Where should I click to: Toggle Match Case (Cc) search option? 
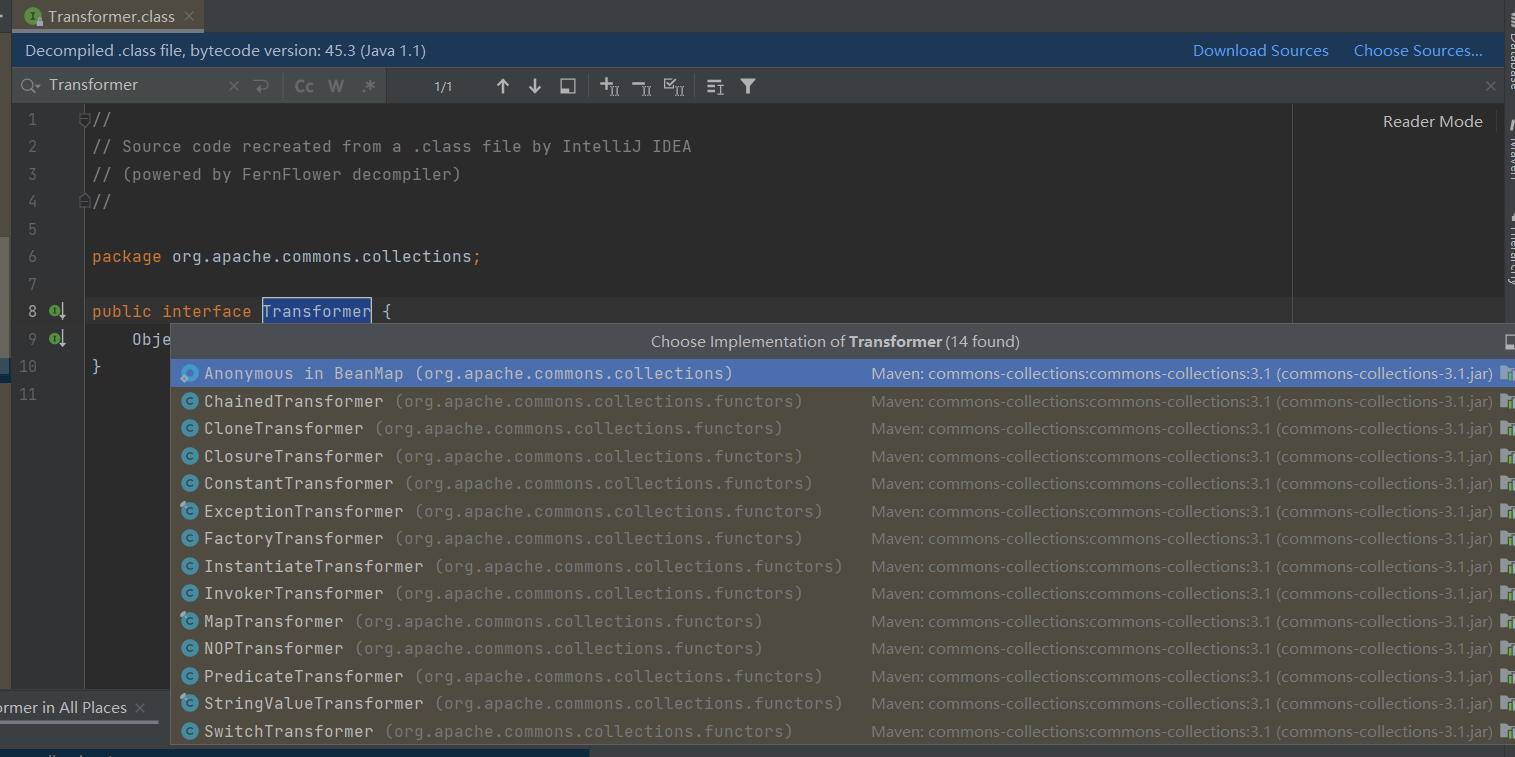click(304, 87)
